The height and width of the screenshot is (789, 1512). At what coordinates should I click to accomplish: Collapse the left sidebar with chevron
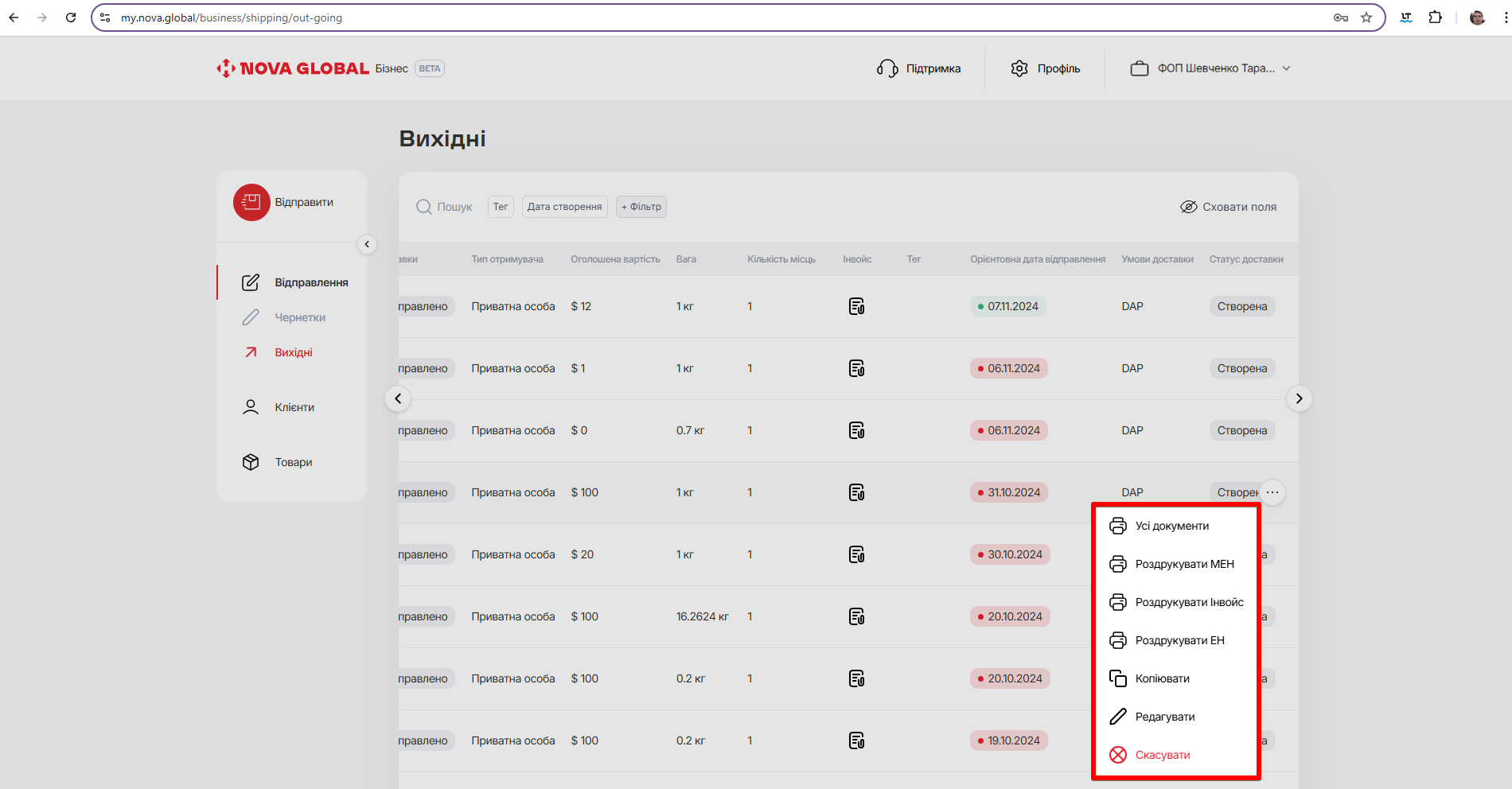click(367, 244)
